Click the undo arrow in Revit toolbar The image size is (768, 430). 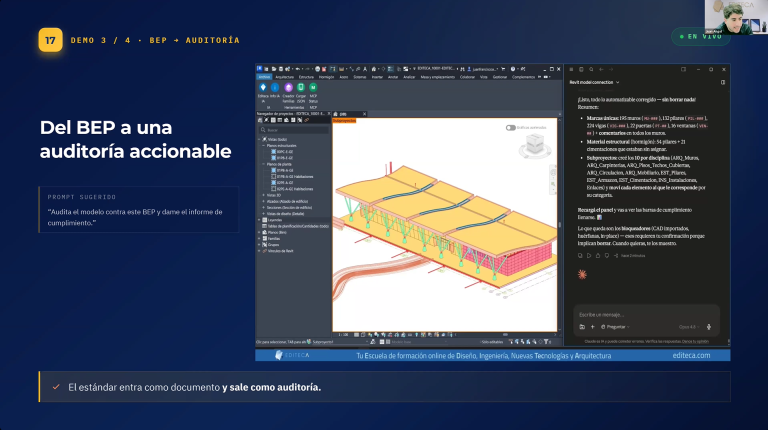pyautogui.click(x=298, y=69)
